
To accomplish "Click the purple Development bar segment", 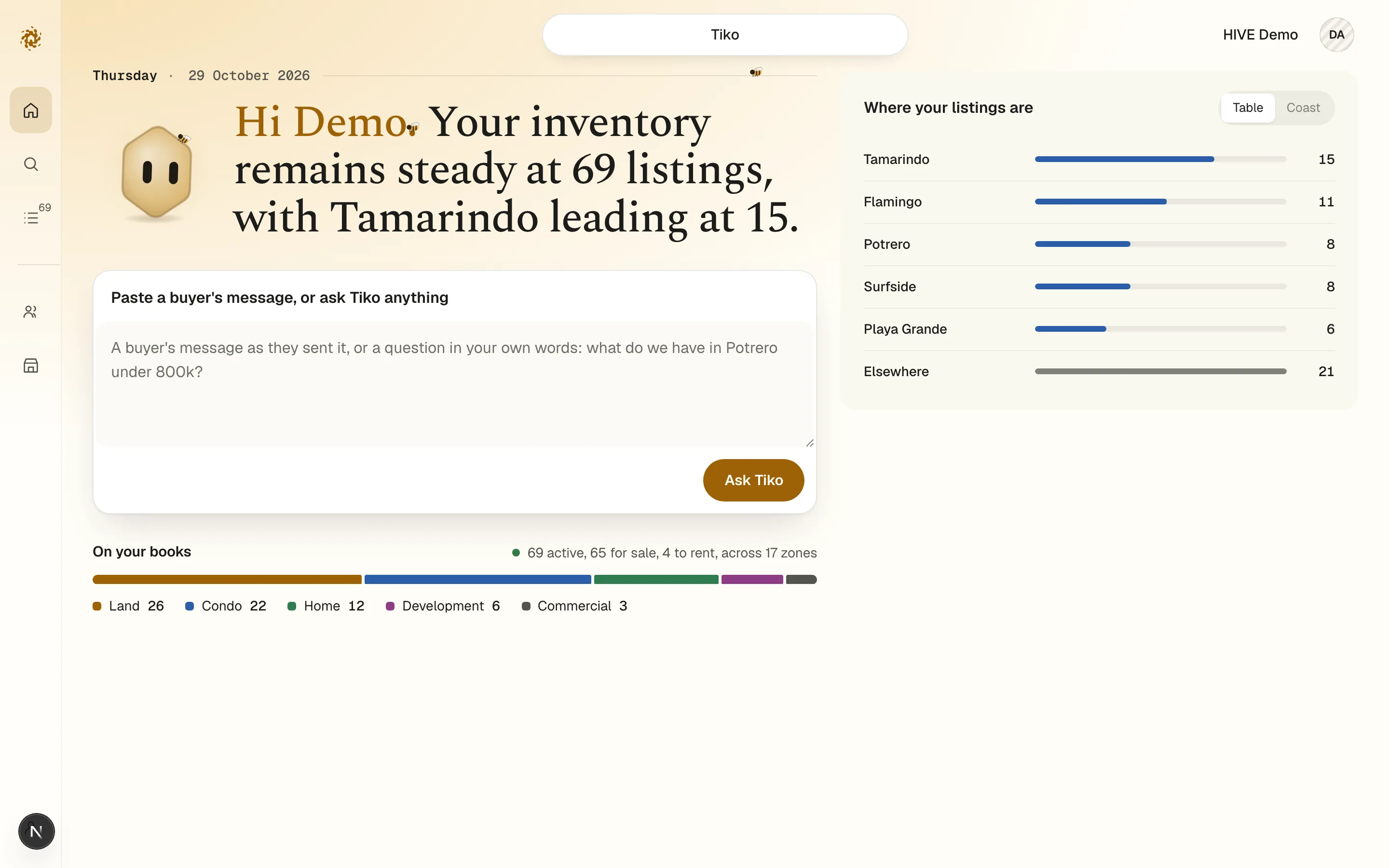I will (x=752, y=579).
